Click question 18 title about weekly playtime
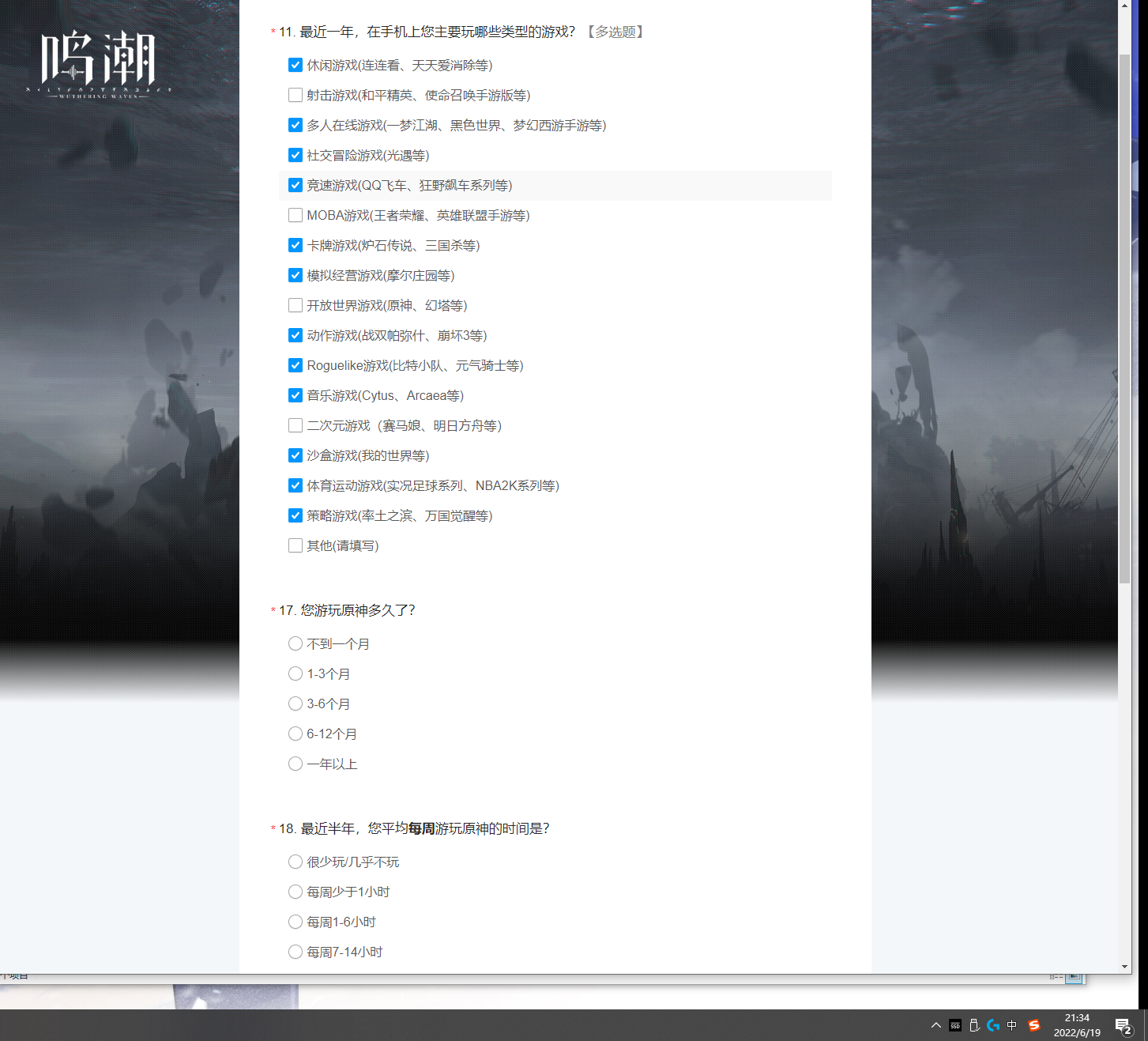The width and height of the screenshot is (1148, 1041). click(x=414, y=828)
